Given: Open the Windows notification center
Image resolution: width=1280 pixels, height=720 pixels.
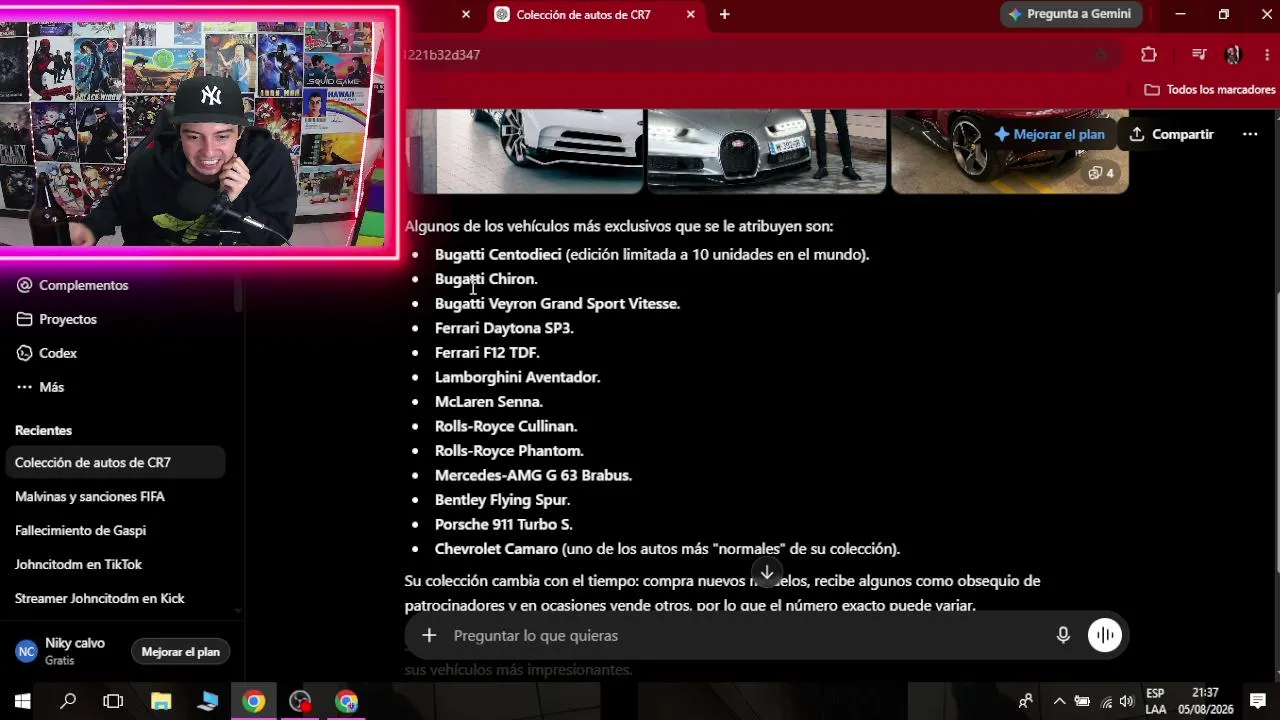Looking at the screenshot, I should point(1258,701).
